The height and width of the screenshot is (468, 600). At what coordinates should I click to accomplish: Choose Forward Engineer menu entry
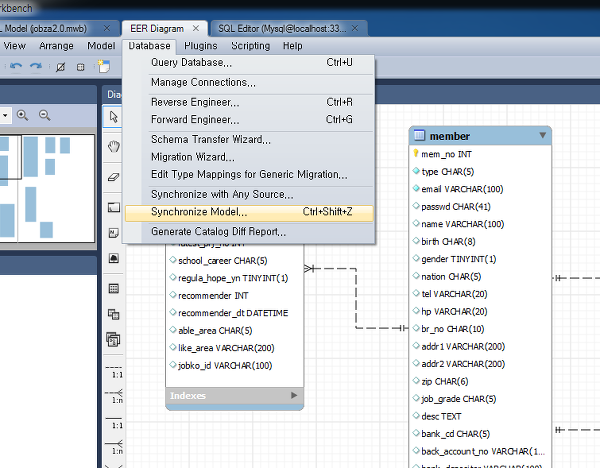249,119
